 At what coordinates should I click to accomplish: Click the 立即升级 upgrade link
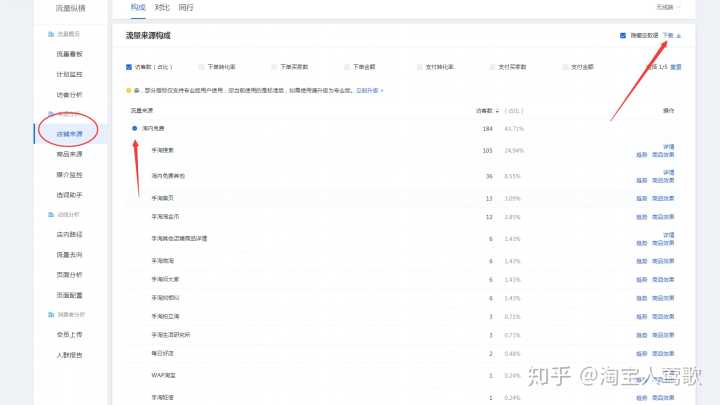tap(367, 91)
